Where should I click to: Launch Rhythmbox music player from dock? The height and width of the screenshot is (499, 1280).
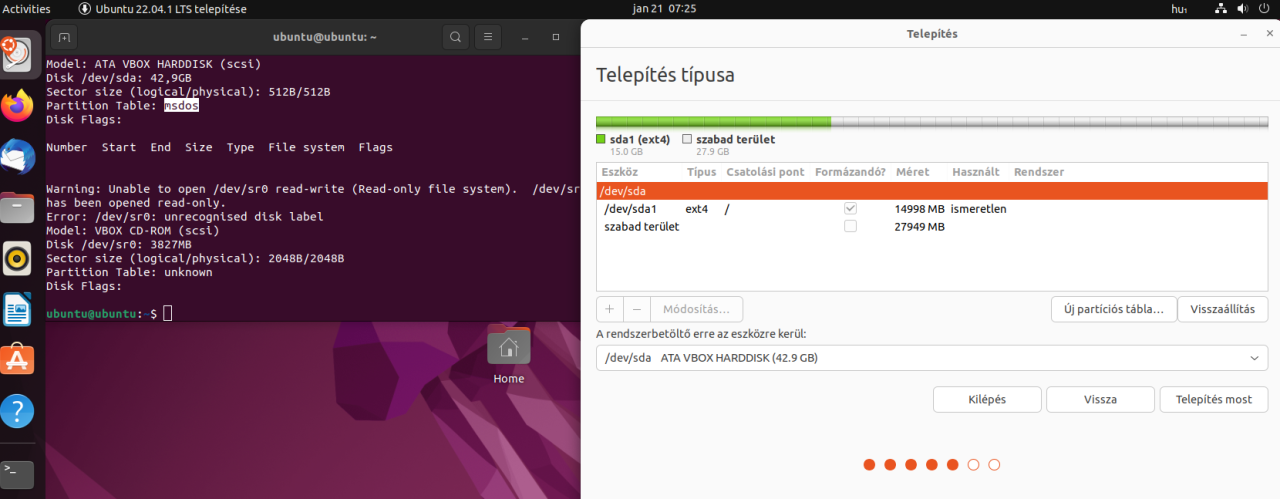click(x=18, y=259)
